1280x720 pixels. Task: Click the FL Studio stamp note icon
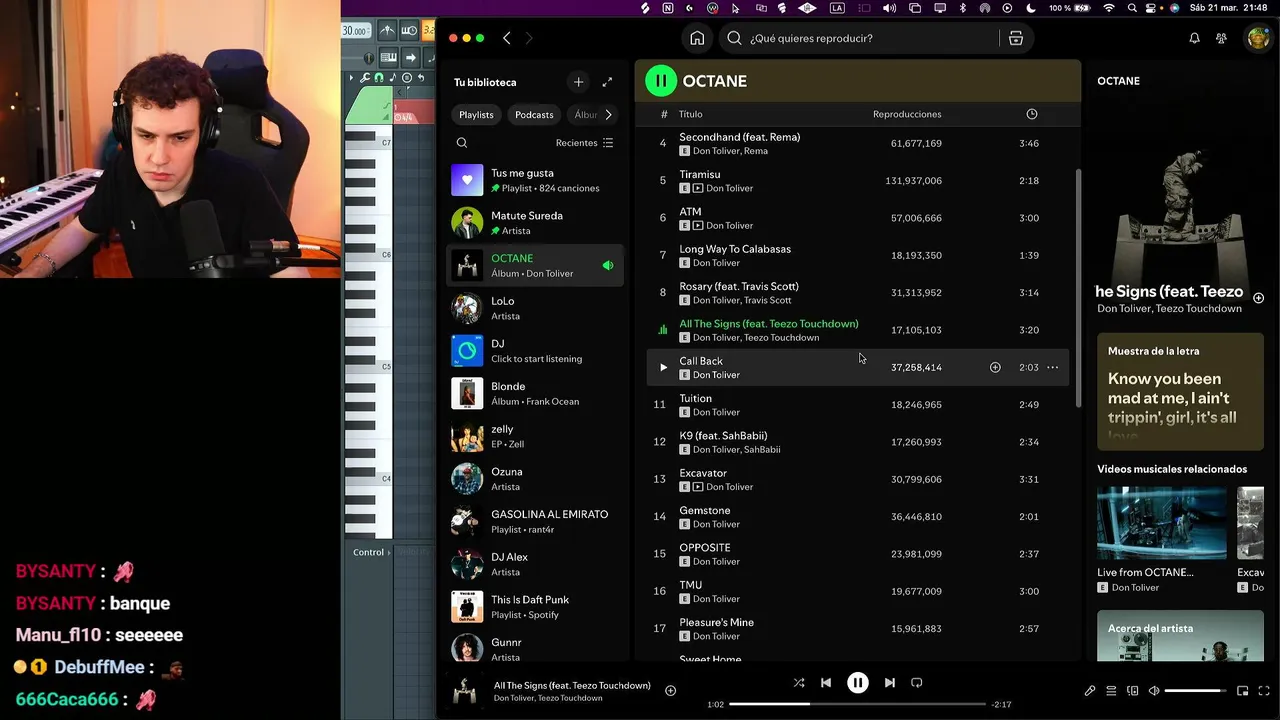[x=393, y=78]
